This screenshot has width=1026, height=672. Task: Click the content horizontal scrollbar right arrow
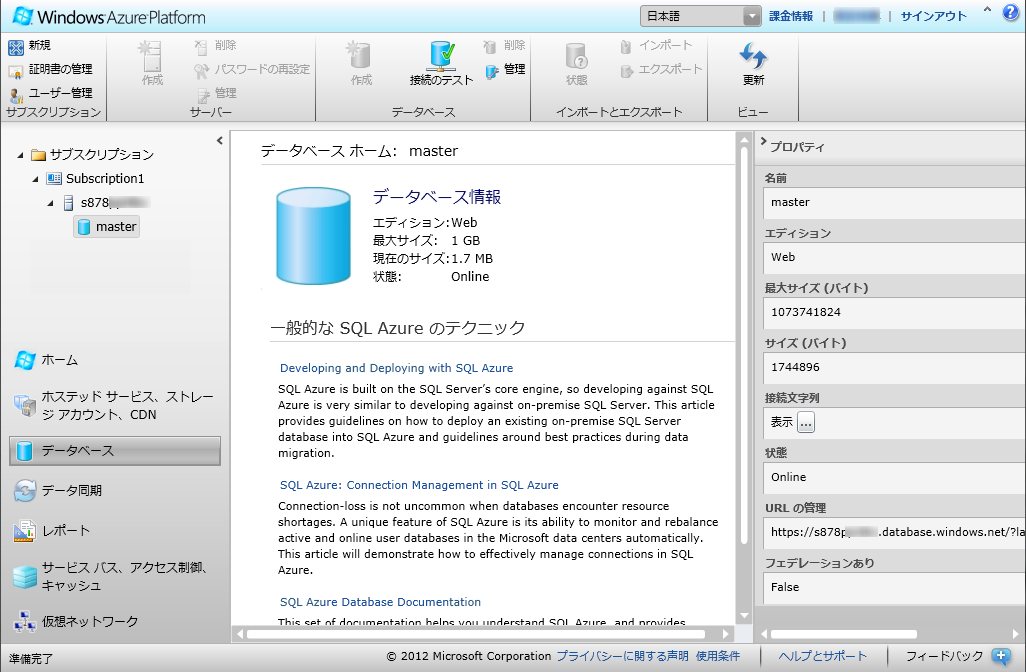(726, 633)
